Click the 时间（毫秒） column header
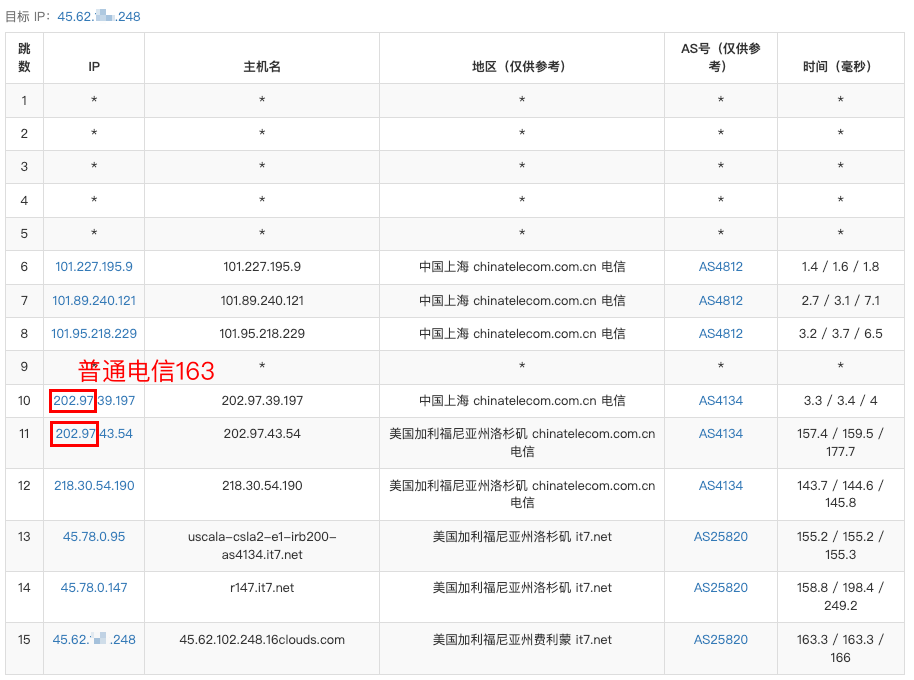The height and width of the screenshot is (680, 914). 840,67
